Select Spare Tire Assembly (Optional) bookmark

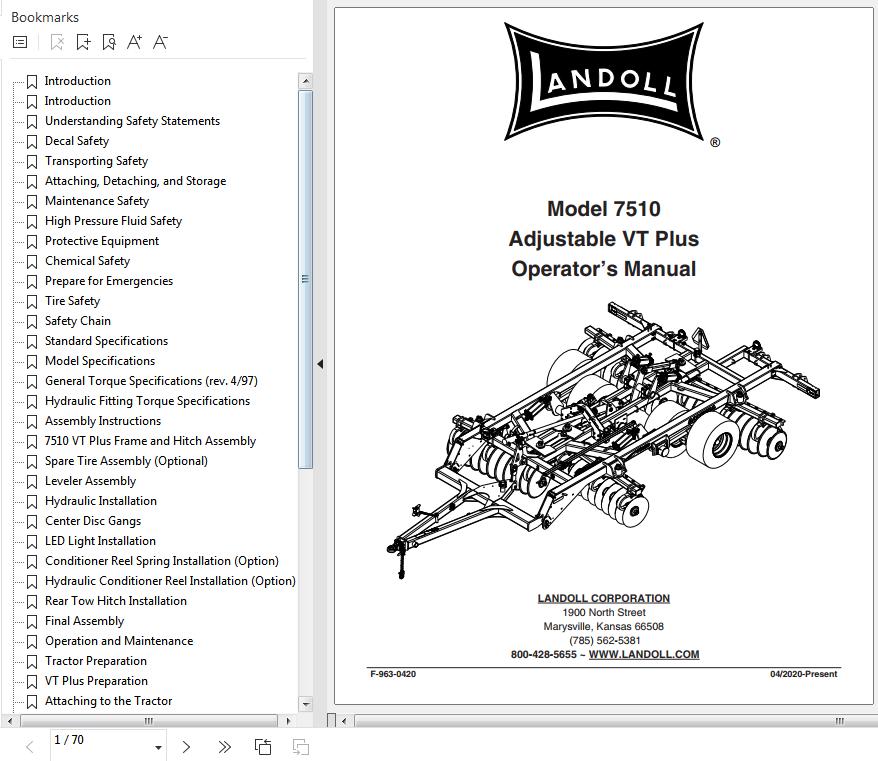(x=126, y=461)
